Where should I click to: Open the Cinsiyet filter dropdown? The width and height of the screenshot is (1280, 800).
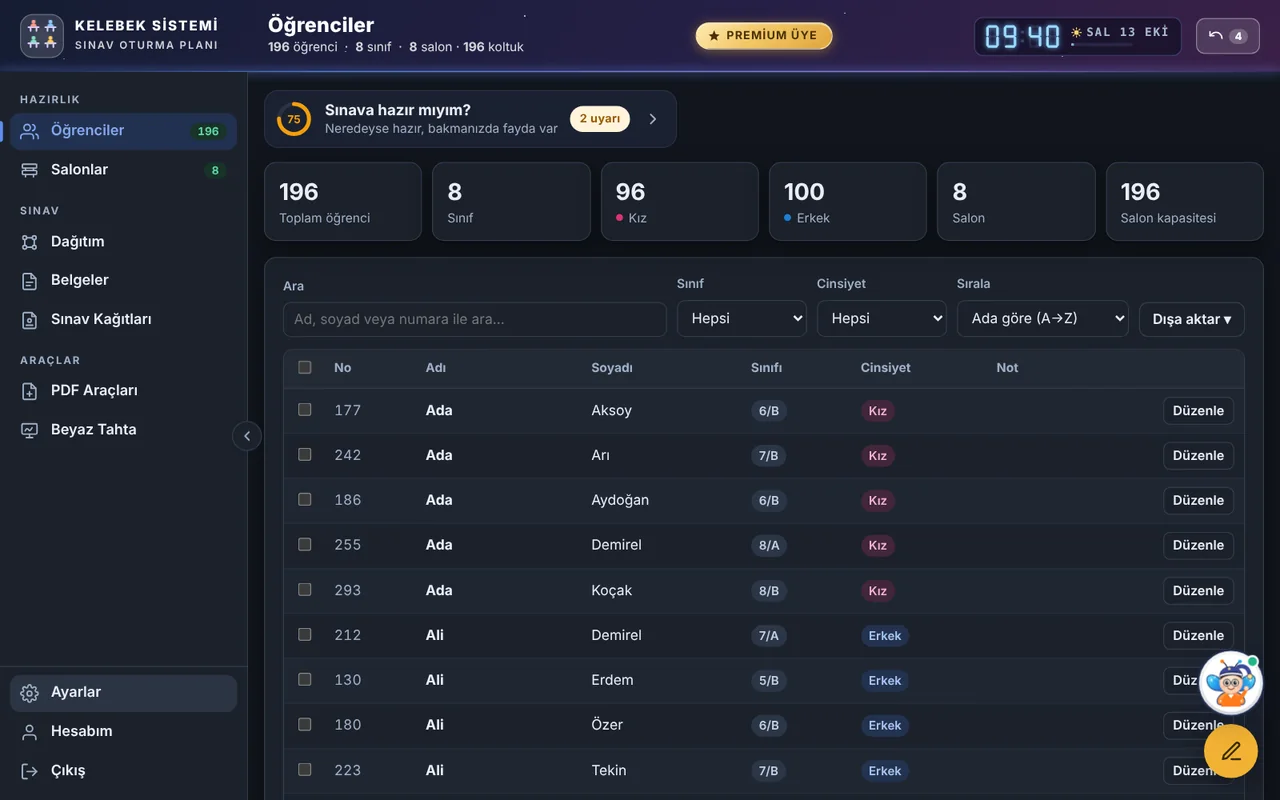(x=882, y=319)
